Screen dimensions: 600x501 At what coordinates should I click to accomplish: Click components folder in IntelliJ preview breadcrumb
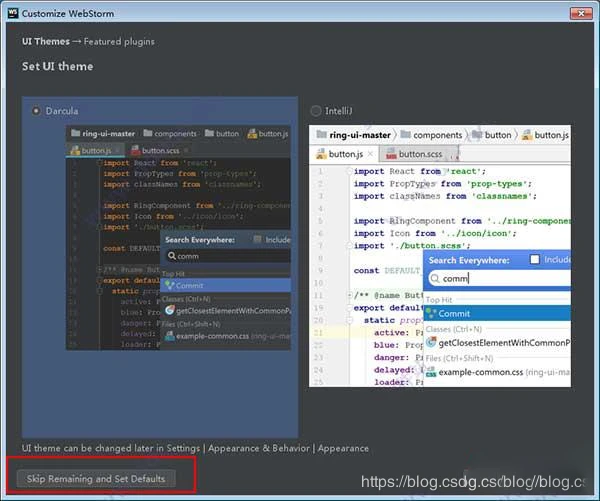pos(431,135)
